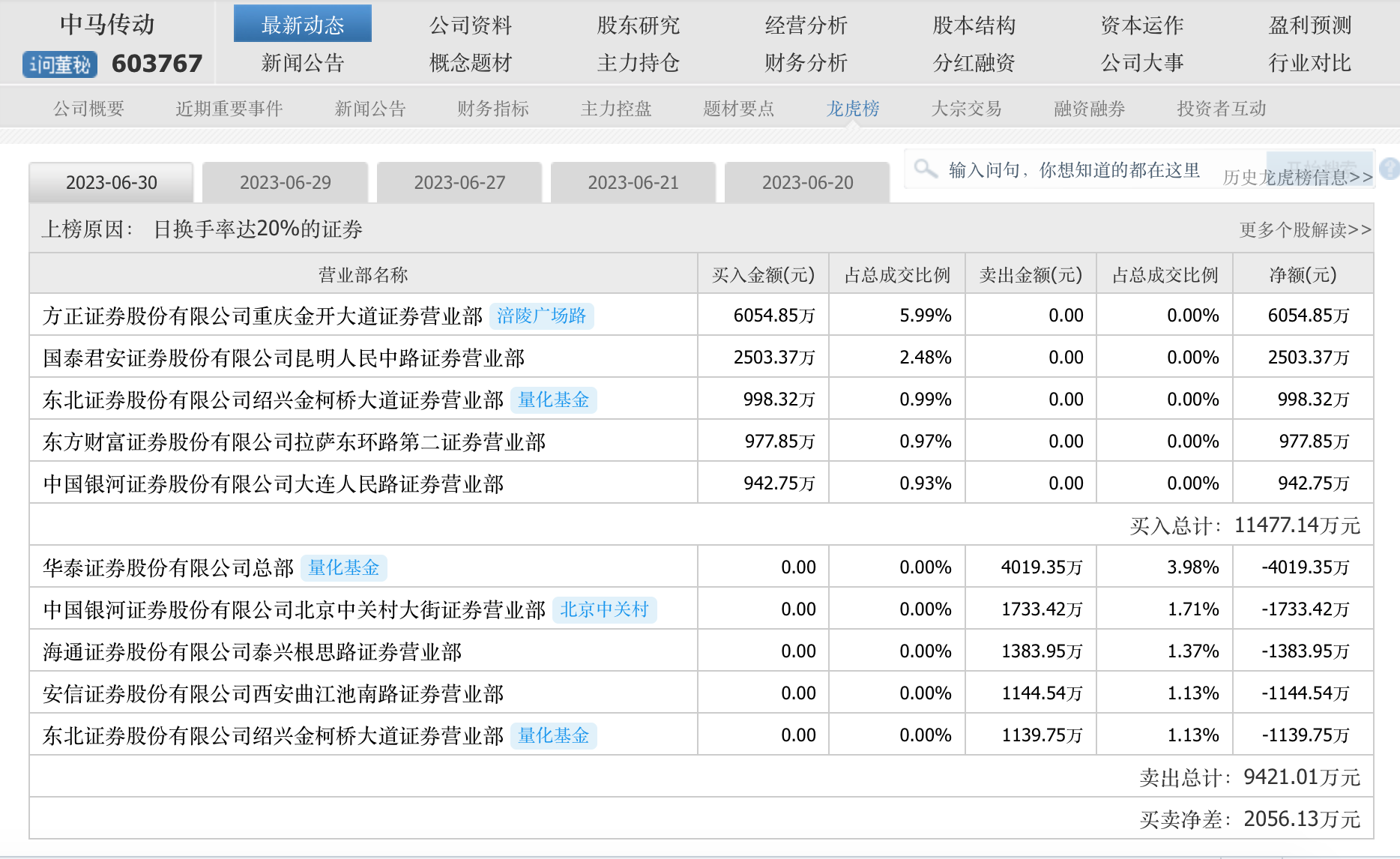Screen dimensions: 1400x859
Task: Select 中国银河证券股份有限公司大连人民路证券营业部
Action: [273, 483]
